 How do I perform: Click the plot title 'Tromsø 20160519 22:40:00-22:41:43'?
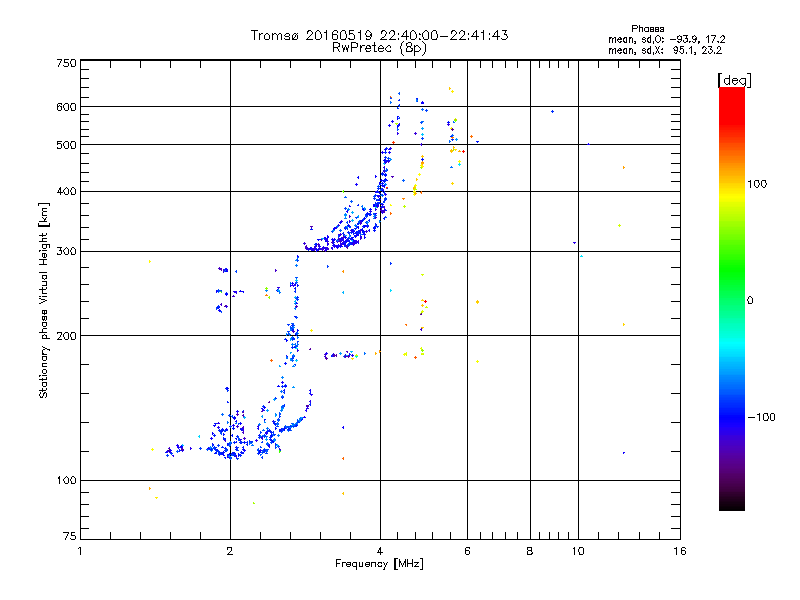pos(379,35)
